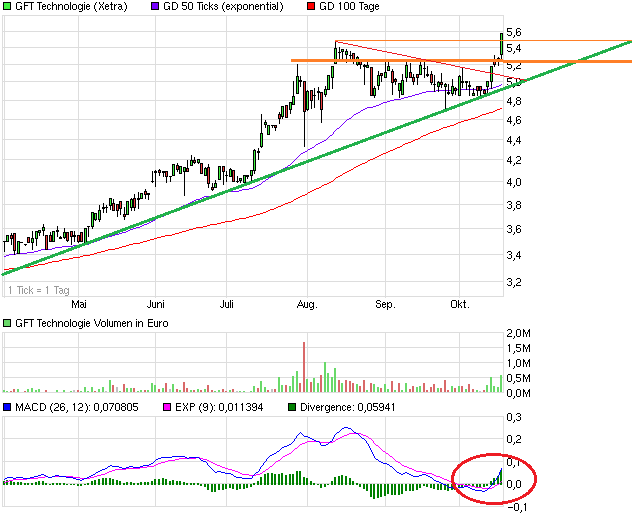Image resolution: width=632 pixels, height=515 pixels.
Task: Click the 3,4 price axis value
Action: pos(514,255)
